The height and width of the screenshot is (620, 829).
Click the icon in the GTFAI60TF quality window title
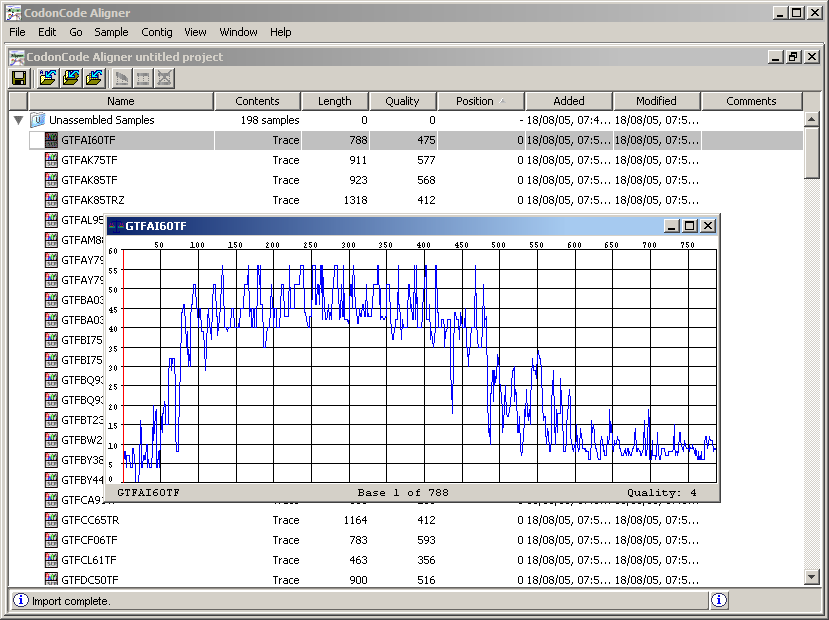[x=116, y=226]
